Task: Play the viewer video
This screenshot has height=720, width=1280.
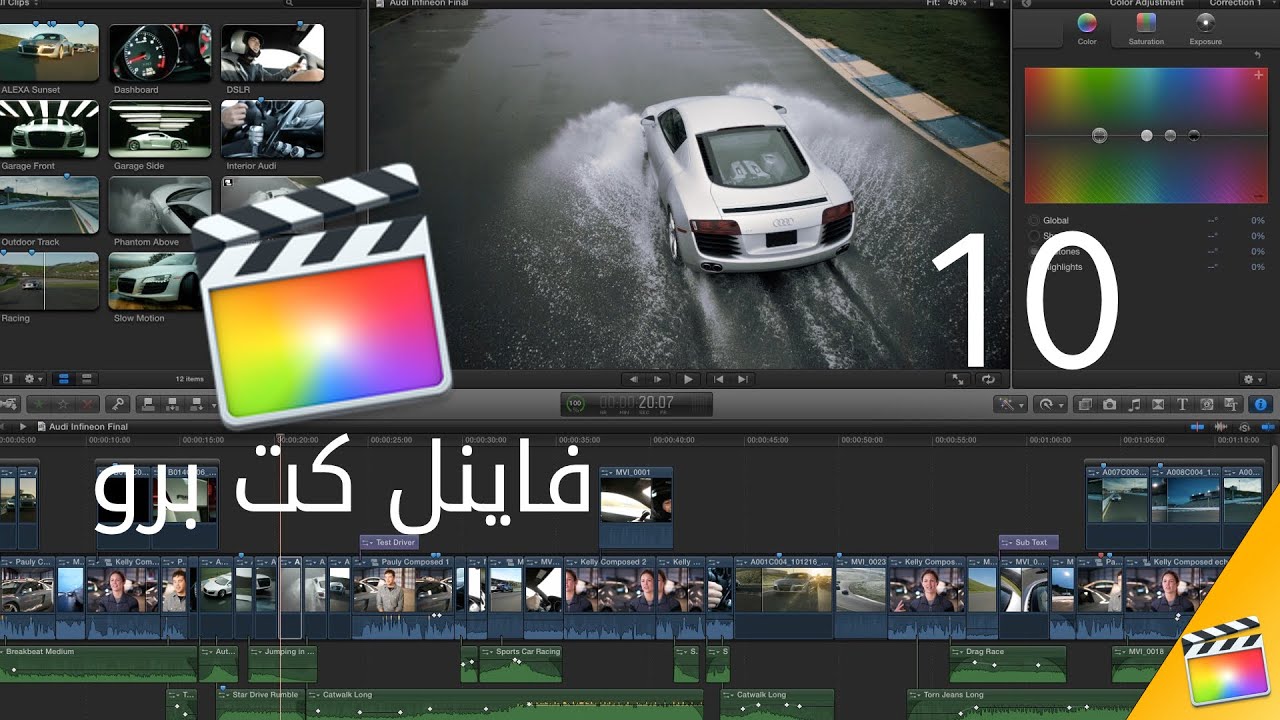Action: (x=688, y=379)
